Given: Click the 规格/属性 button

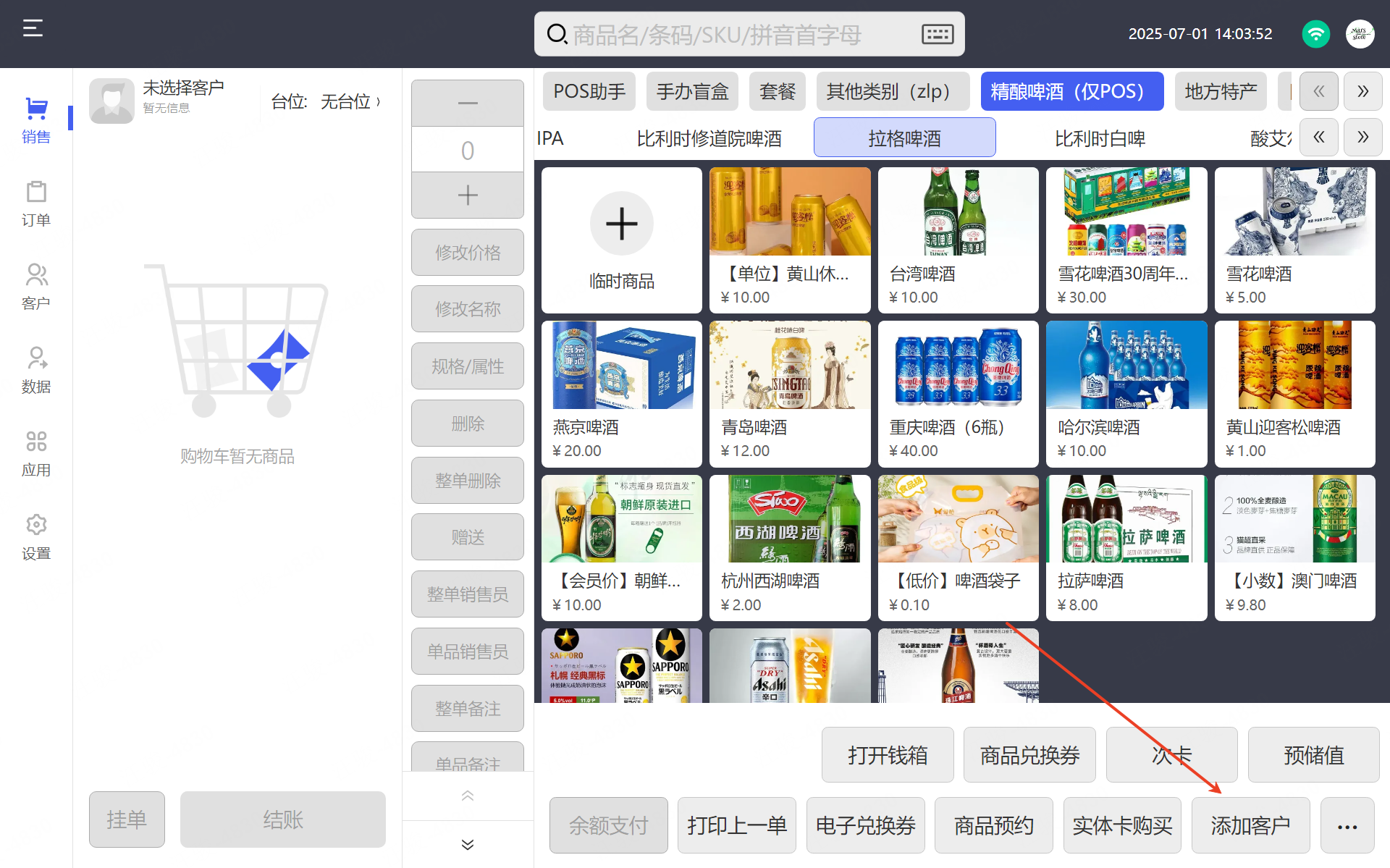Looking at the screenshot, I should coord(468,366).
